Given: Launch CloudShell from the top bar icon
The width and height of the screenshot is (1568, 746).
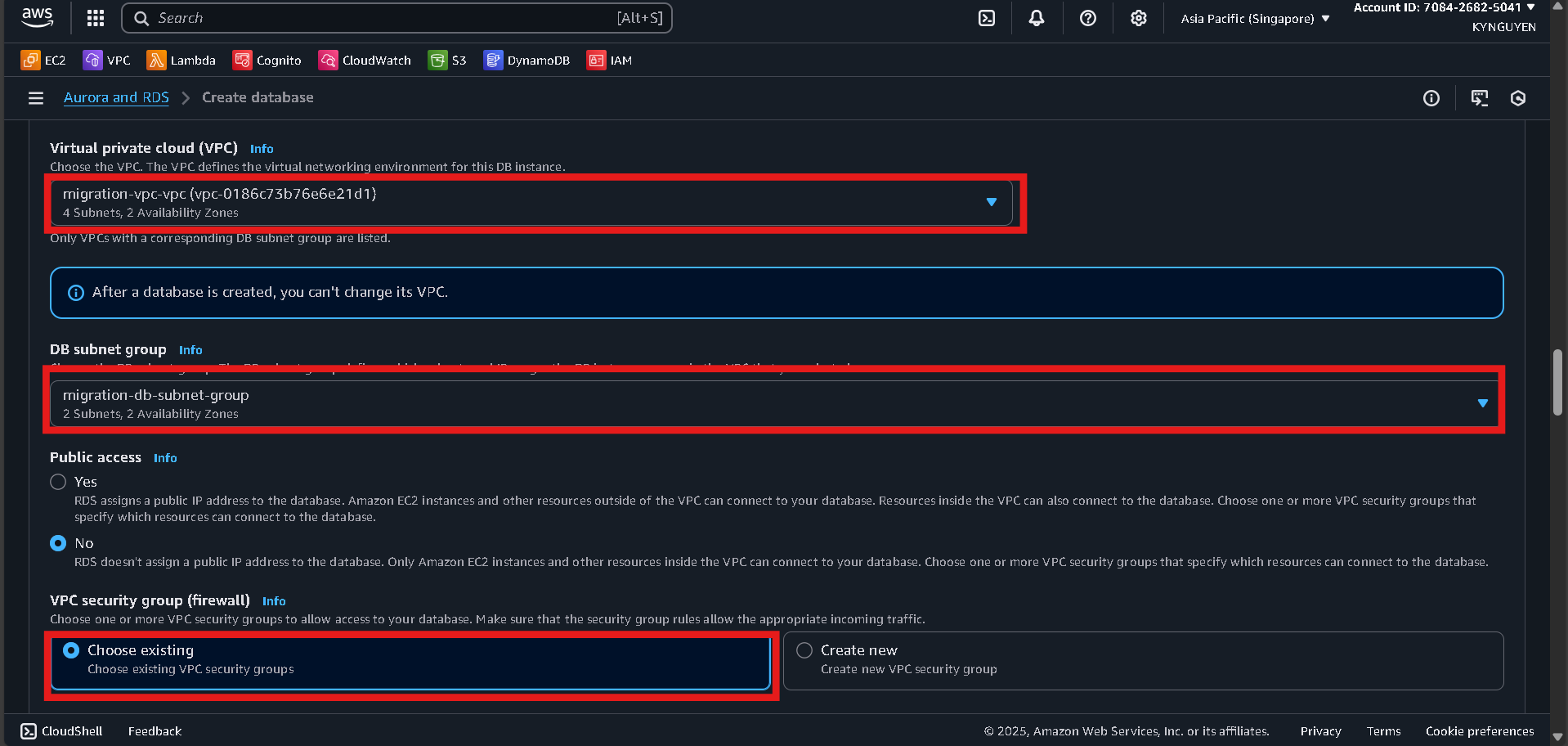Looking at the screenshot, I should pyautogui.click(x=987, y=18).
